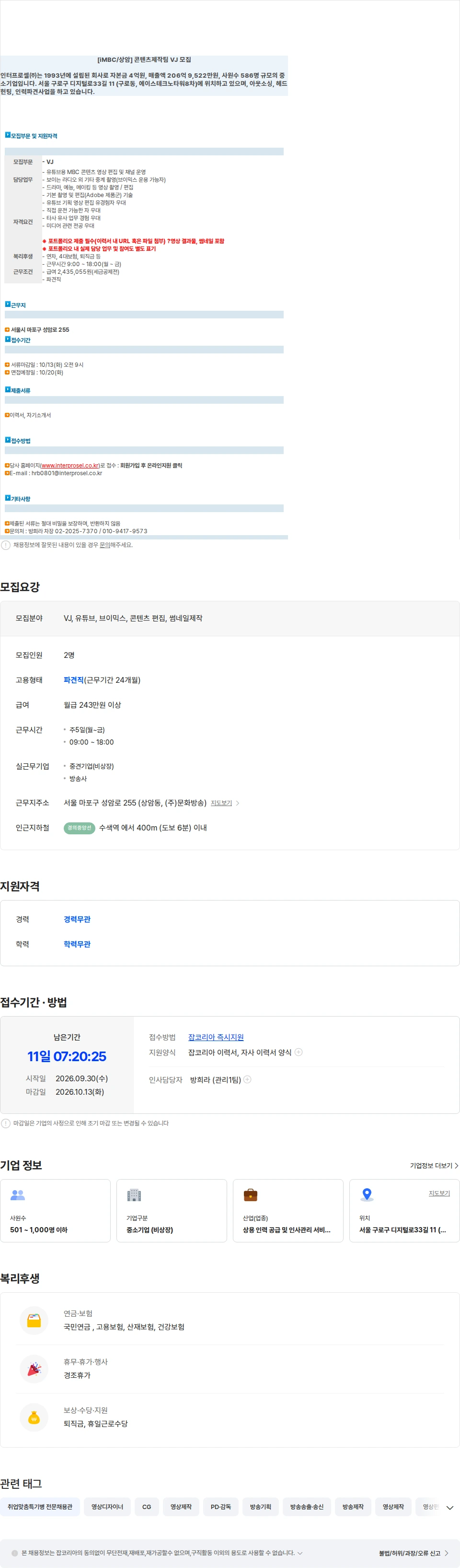Select the 방송제작 tag
This screenshot has width=460, height=1568.
point(353,1507)
